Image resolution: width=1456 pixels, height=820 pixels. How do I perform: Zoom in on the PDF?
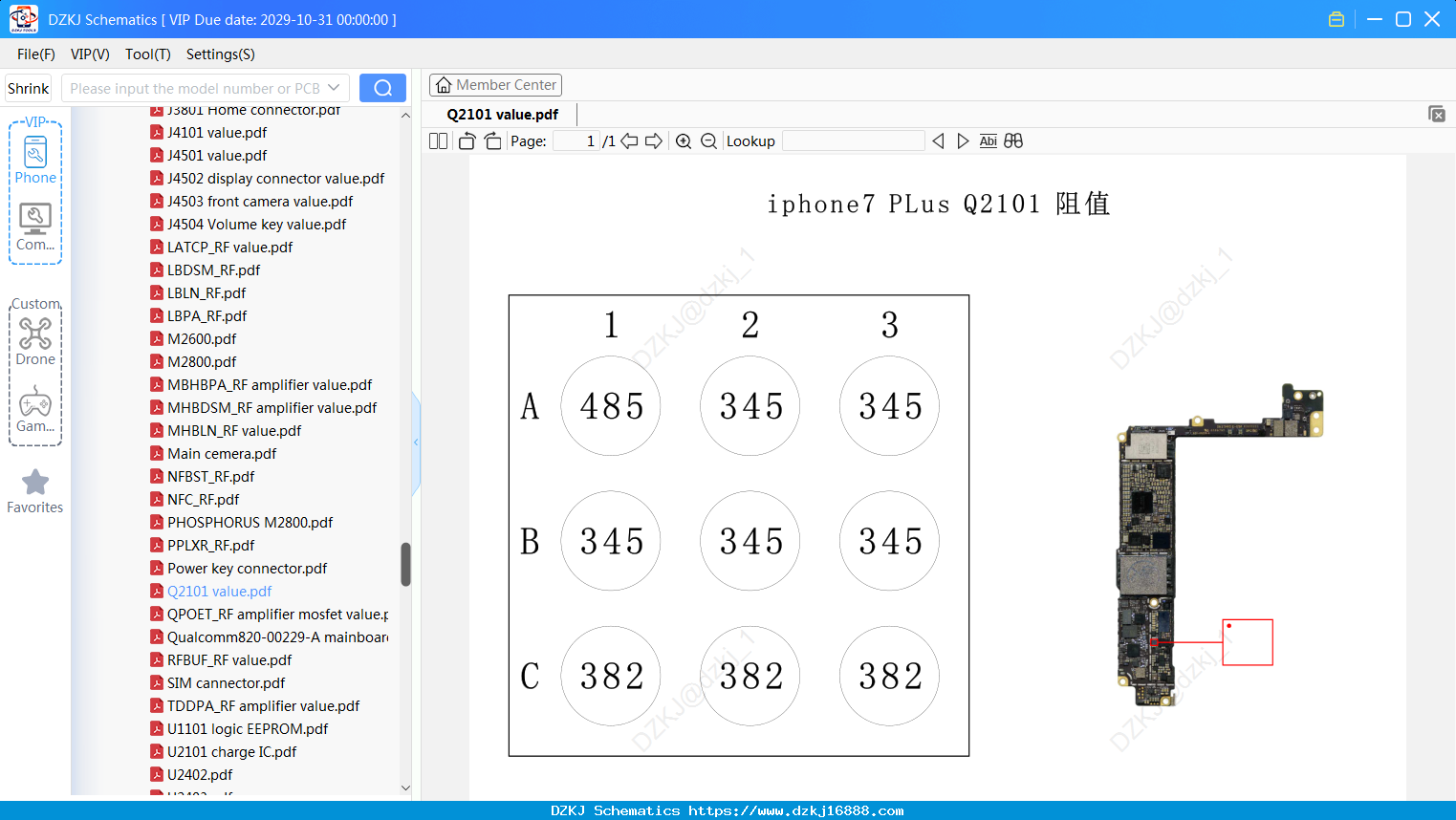click(684, 140)
